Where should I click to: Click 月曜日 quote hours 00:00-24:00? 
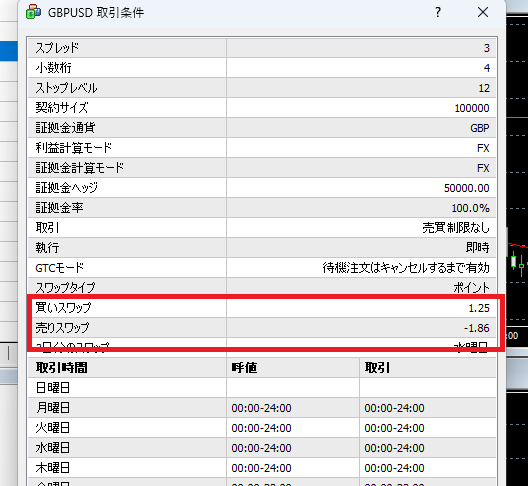261,408
